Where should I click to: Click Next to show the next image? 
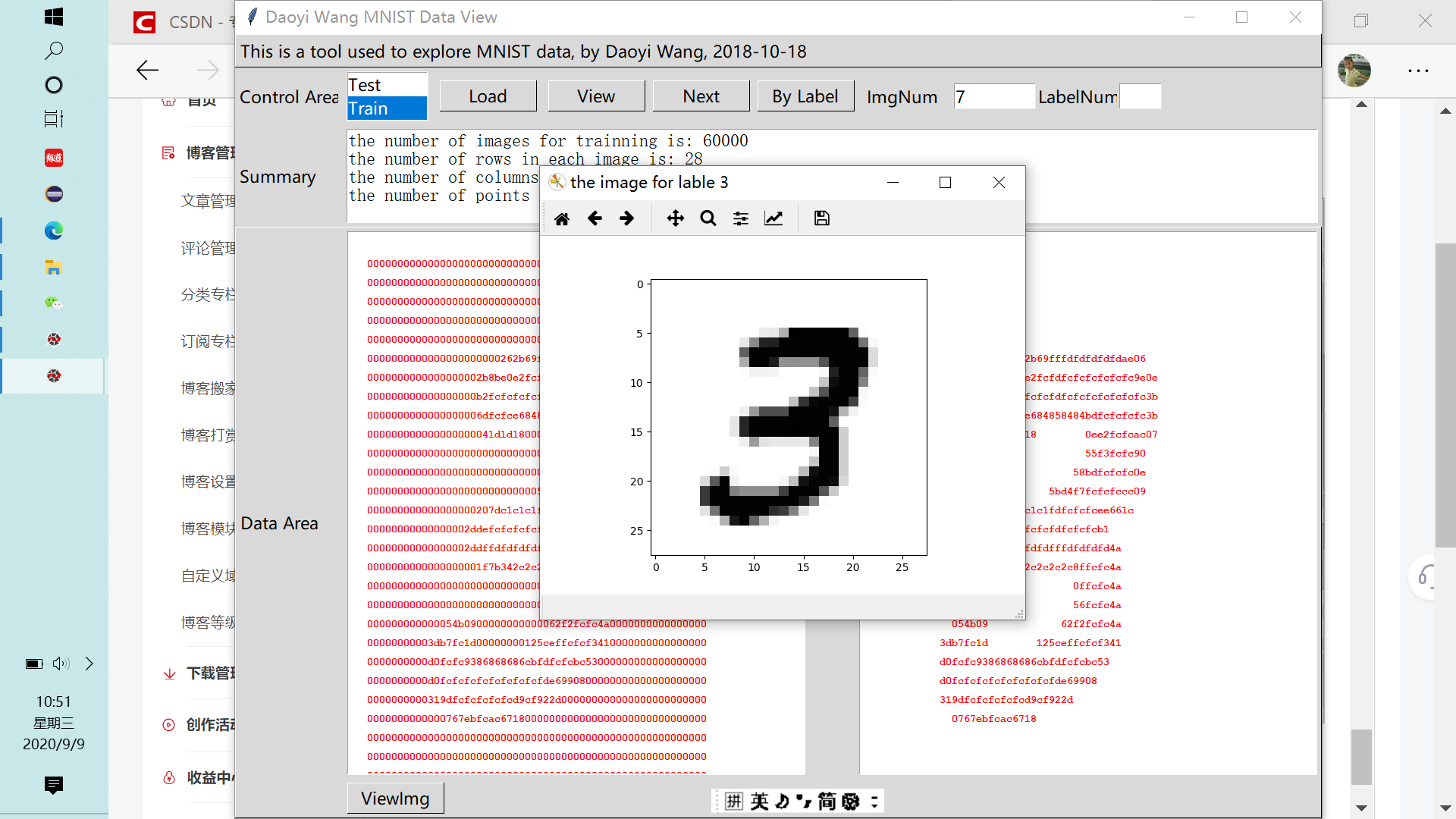click(700, 96)
